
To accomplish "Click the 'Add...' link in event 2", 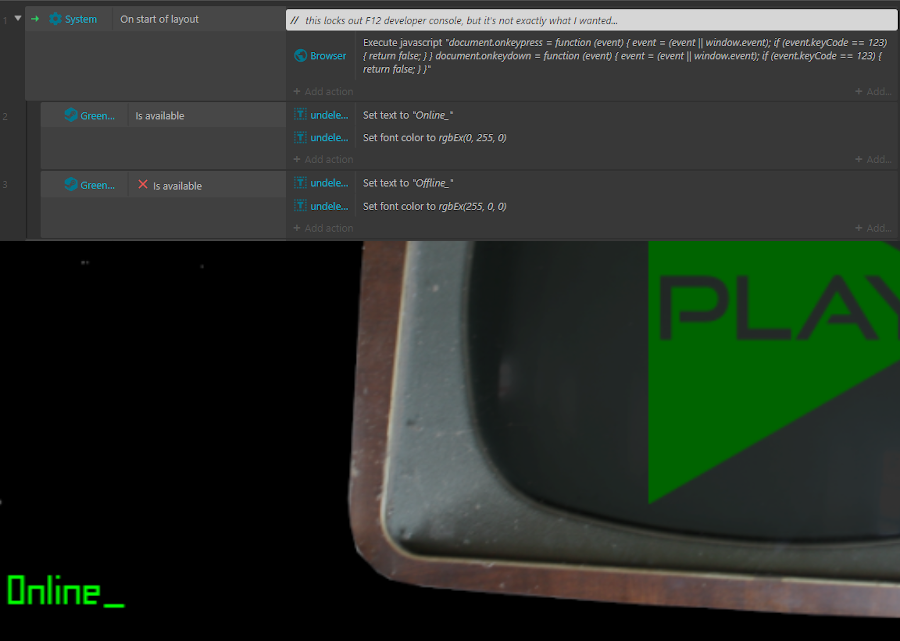I will 873,159.
